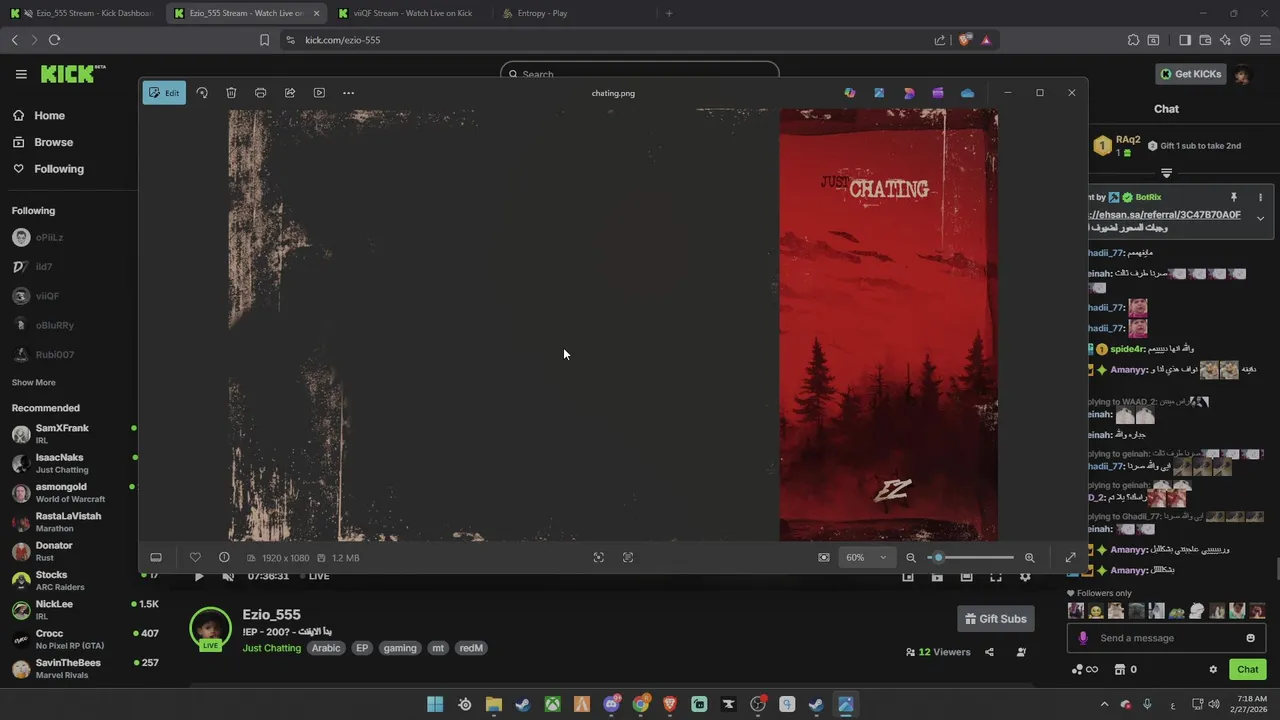Rotate the image in Photos
The image size is (1280, 720).
[202, 93]
